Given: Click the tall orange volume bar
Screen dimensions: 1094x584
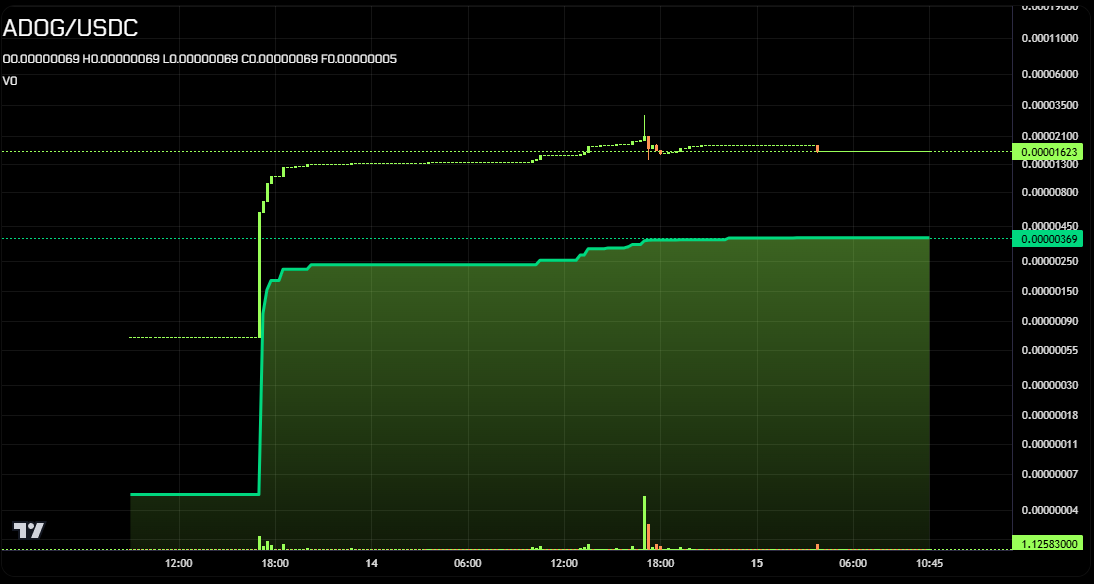Looking at the screenshot, I should [648, 537].
